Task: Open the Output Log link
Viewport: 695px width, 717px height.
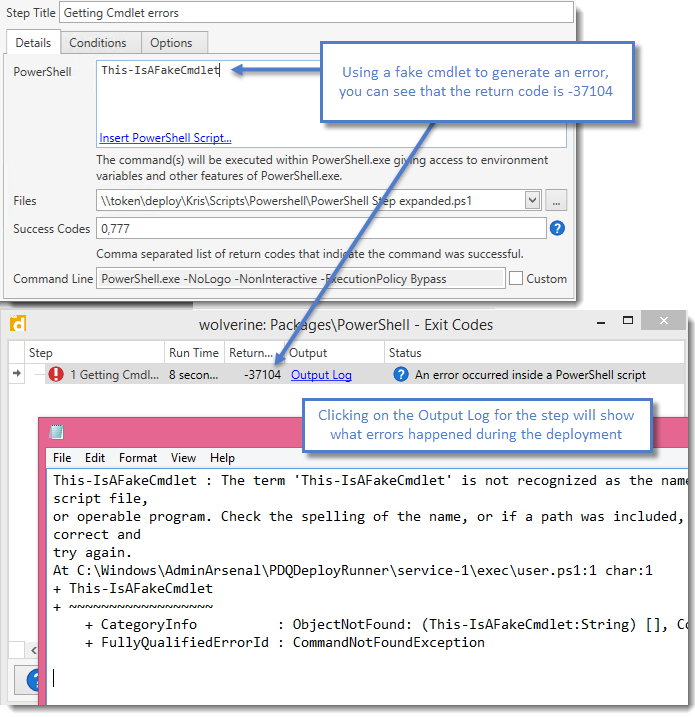Action: tap(321, 375)
